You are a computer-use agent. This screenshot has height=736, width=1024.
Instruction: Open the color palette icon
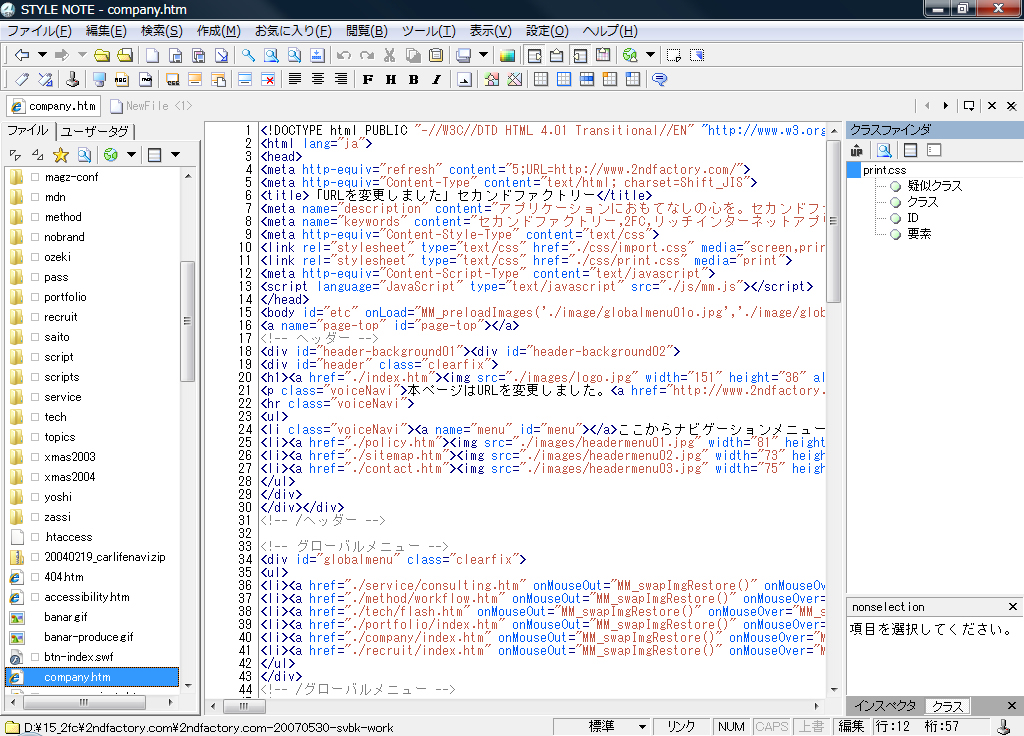507,56
